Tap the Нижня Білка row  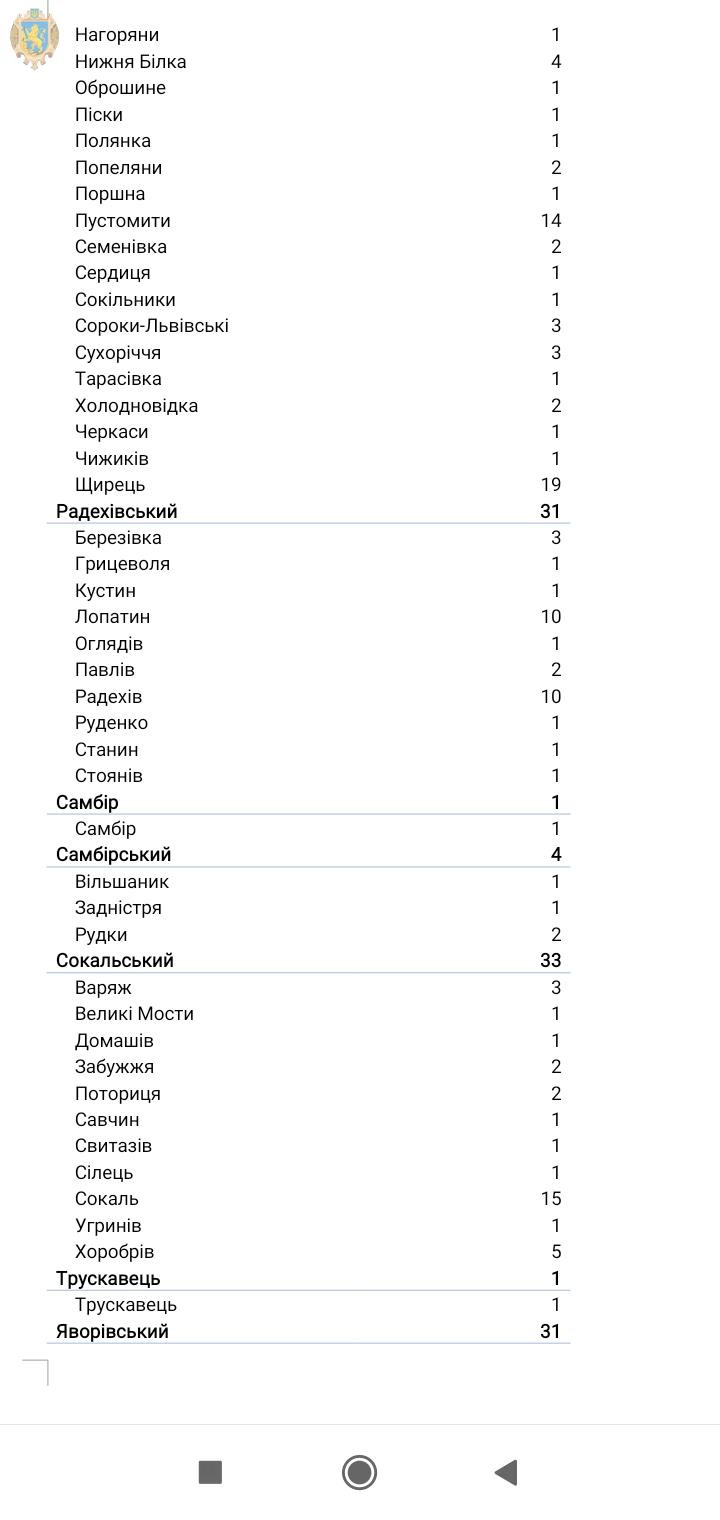coord(131,62)
